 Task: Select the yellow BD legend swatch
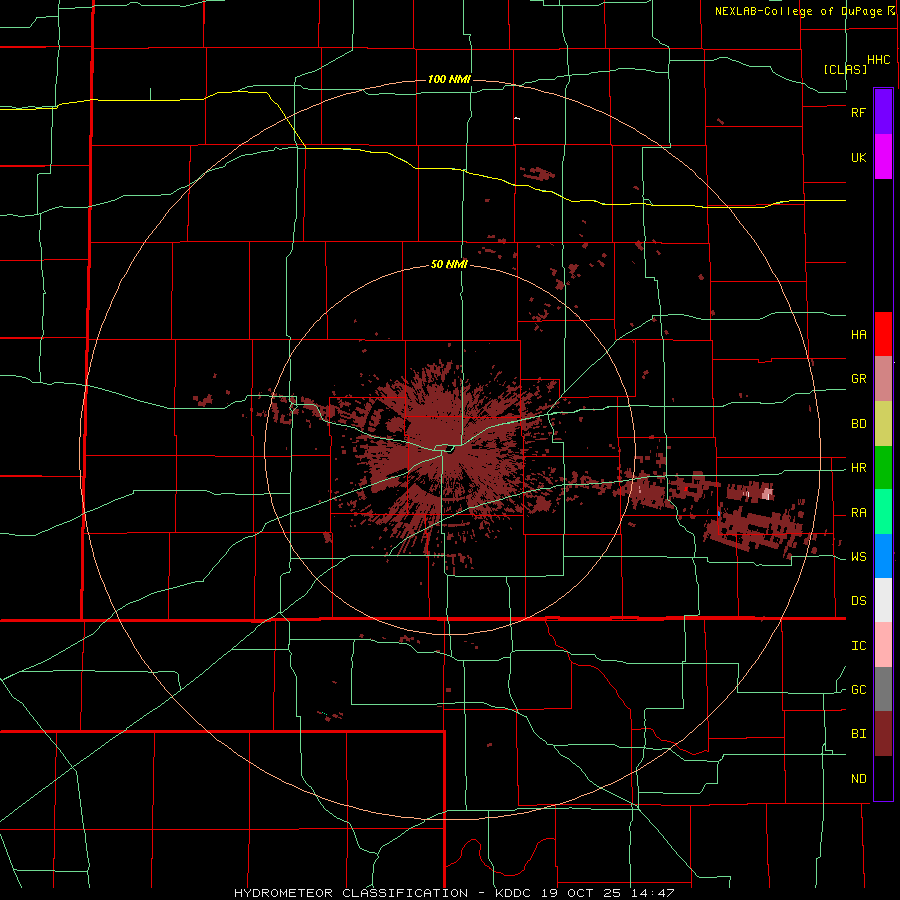(883, 424)
